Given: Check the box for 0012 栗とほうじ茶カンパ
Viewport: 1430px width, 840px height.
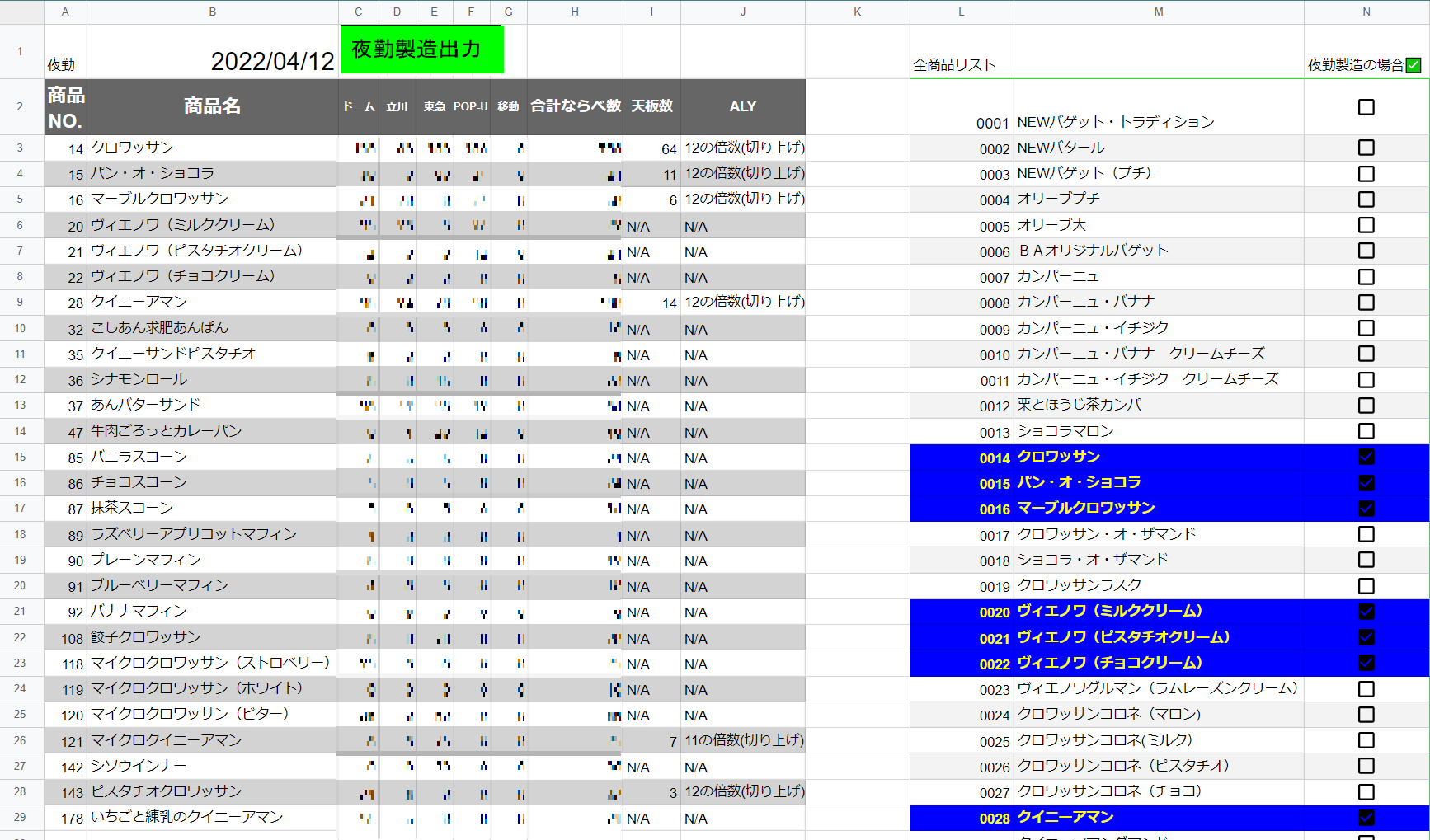Looking at the screenshot, I should (1366, 406).
